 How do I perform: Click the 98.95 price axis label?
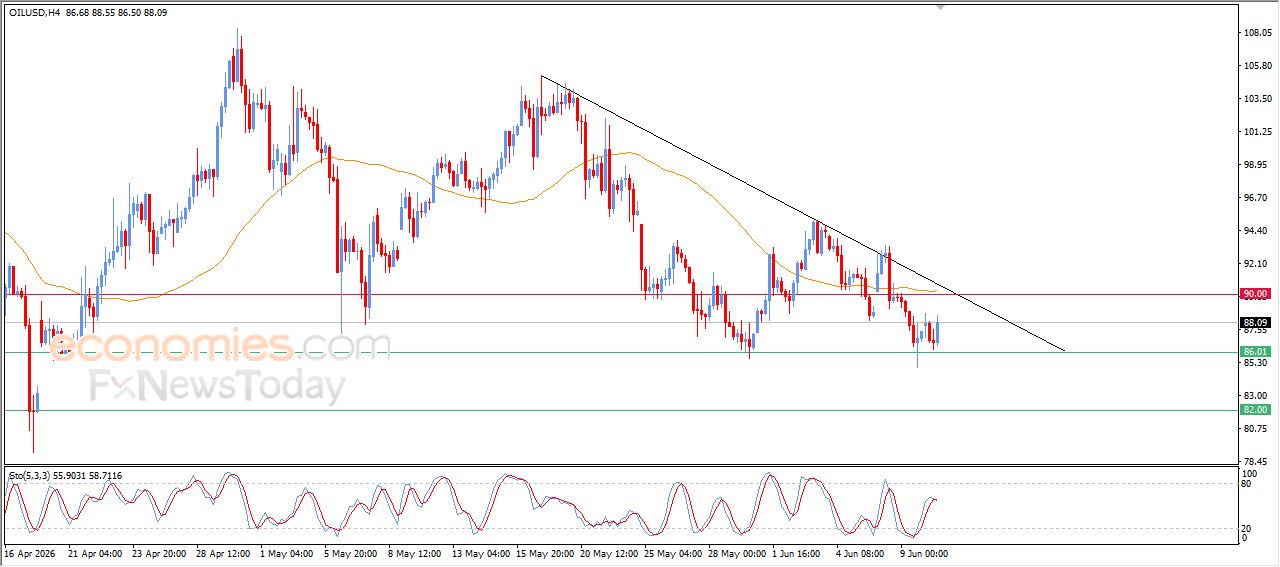1256,165
